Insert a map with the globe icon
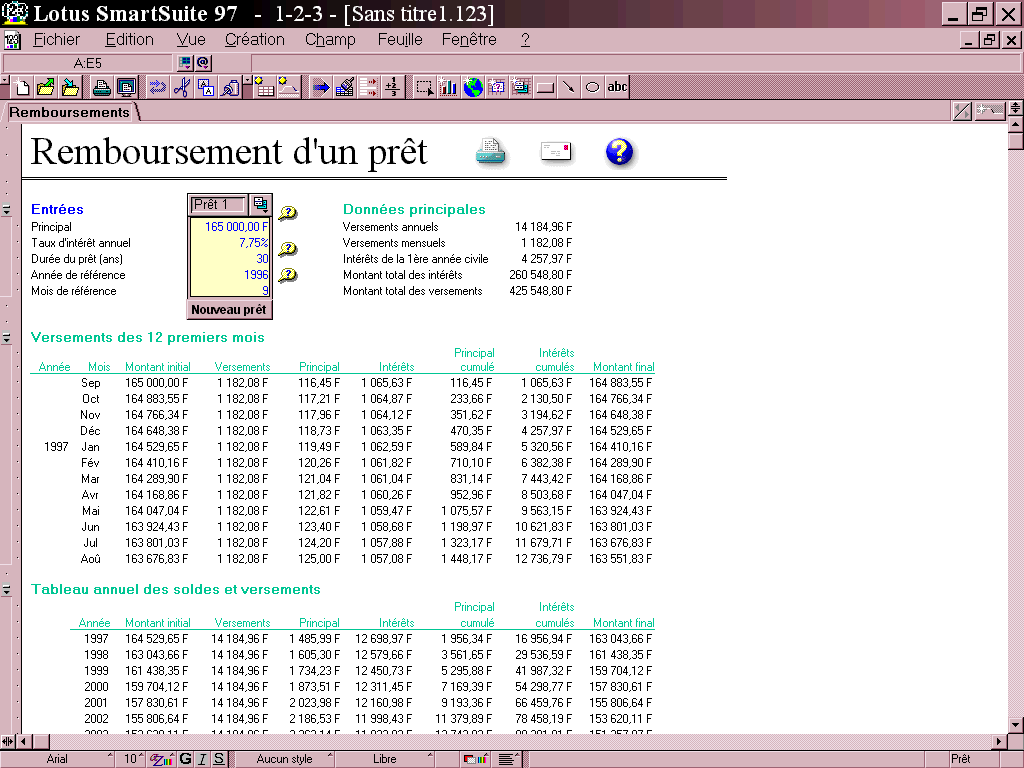 473,87
